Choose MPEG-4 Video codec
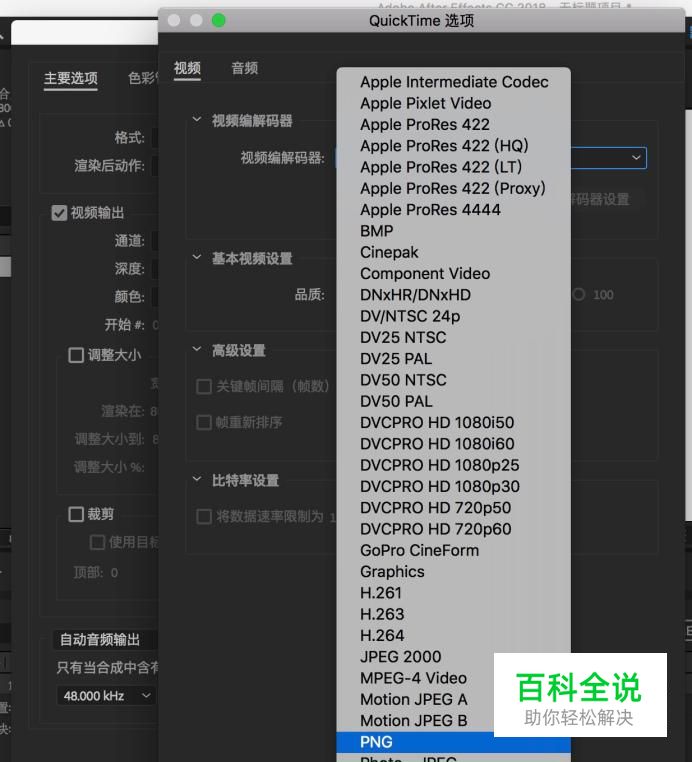This screenshot has width=692, height=762. [415, 678]
